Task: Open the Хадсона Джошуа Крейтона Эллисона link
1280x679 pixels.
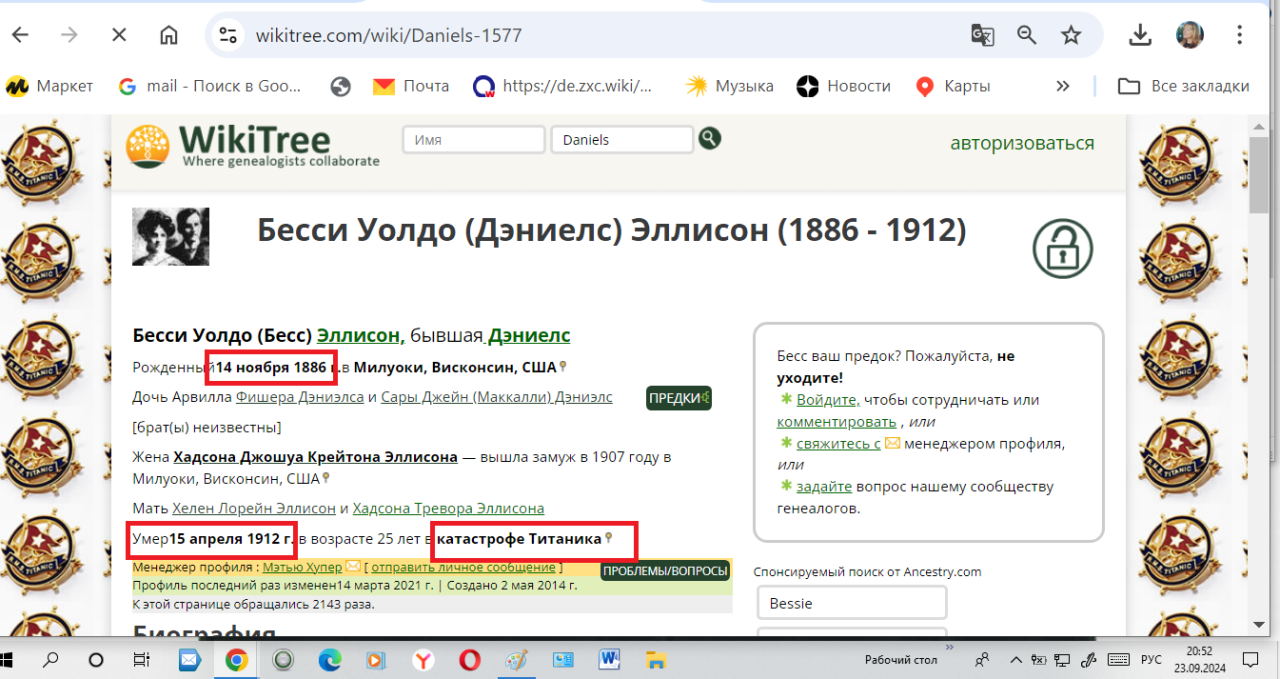Action: (315, 457)
